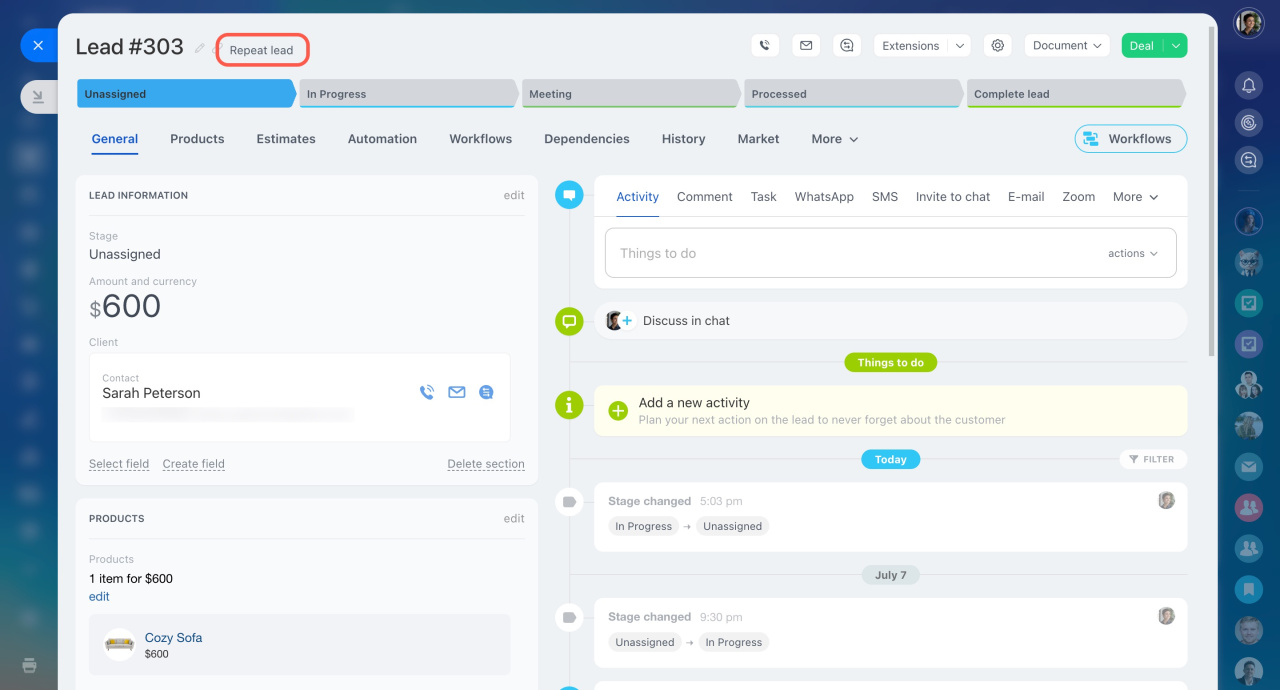Click the green Deal button

[1141, 46]
